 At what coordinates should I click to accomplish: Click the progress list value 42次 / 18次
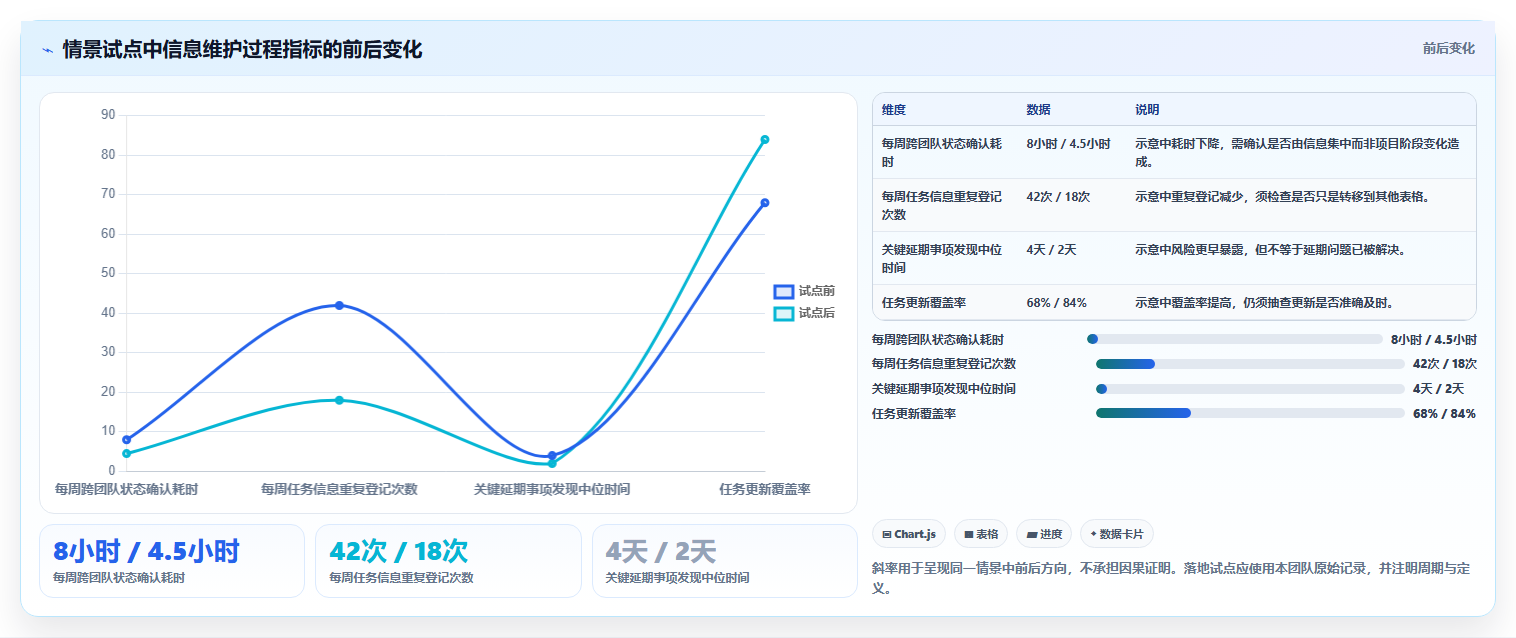pyautogui.click(x=1444, y=364)
